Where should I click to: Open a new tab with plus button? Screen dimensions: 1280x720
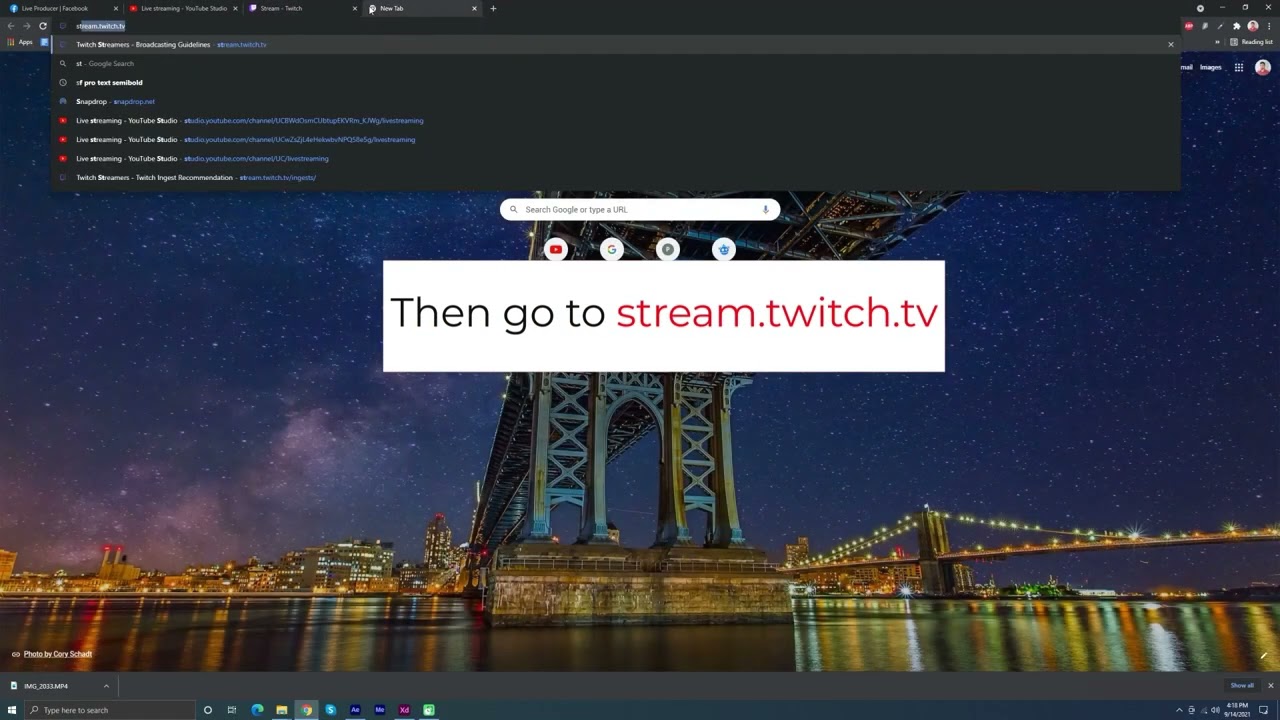click(493, 8)
